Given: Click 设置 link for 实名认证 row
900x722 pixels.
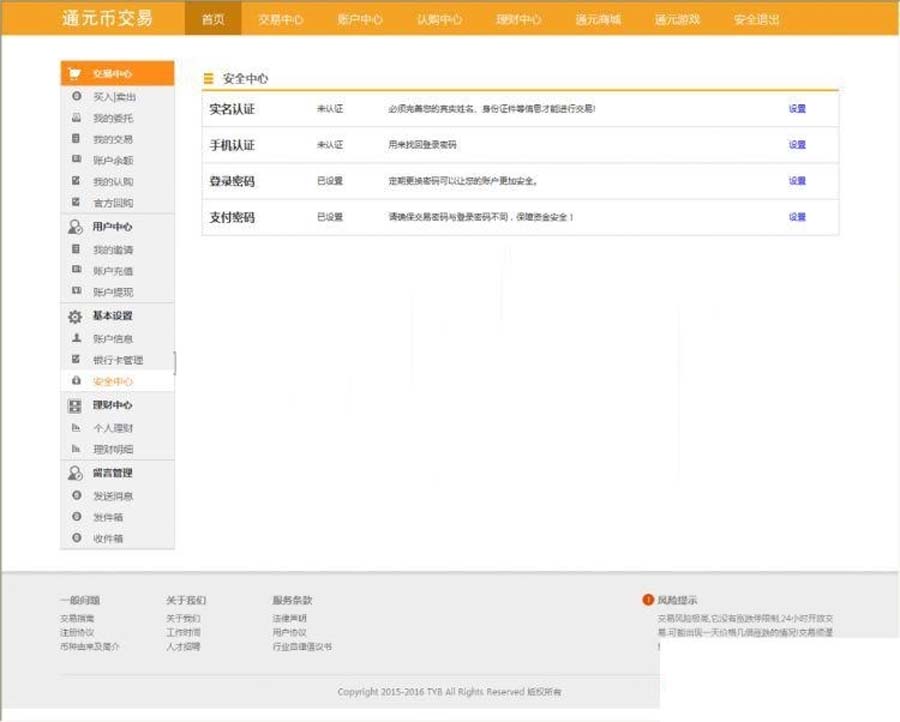Looking at the screenshot, I should point(797,109).
